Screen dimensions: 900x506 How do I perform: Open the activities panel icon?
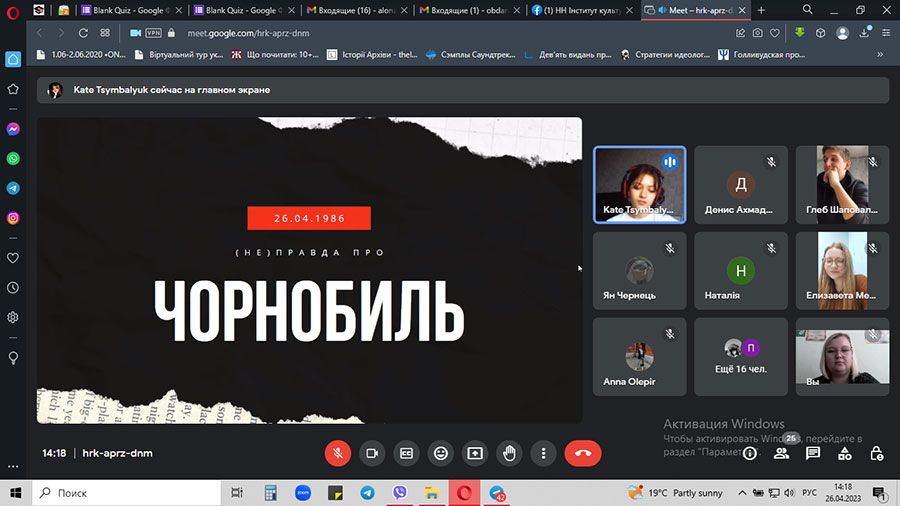(x=845, y=453)
